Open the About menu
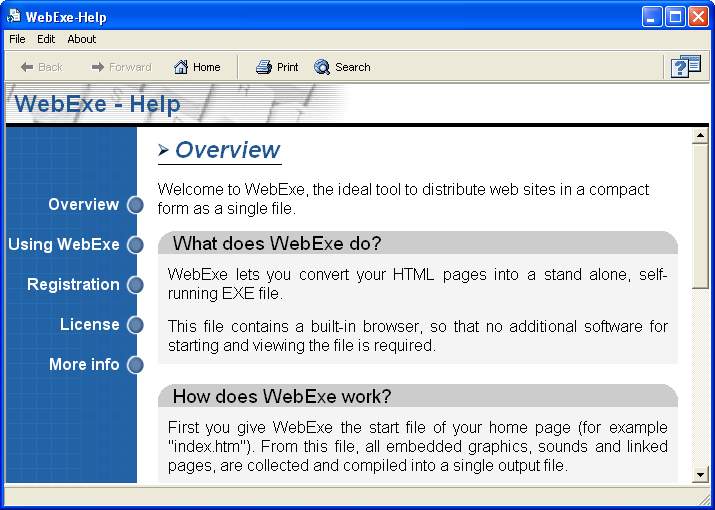The image size is (715, 510). [x=82, y=39]
